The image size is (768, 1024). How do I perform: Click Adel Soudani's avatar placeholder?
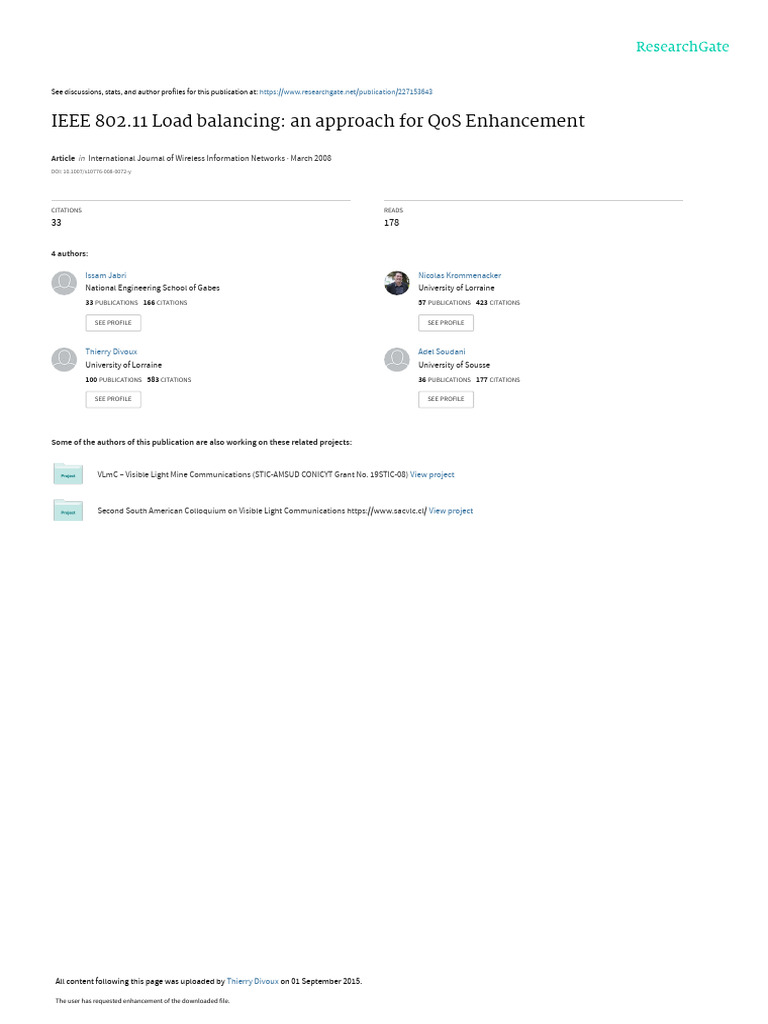pos(397,359)
